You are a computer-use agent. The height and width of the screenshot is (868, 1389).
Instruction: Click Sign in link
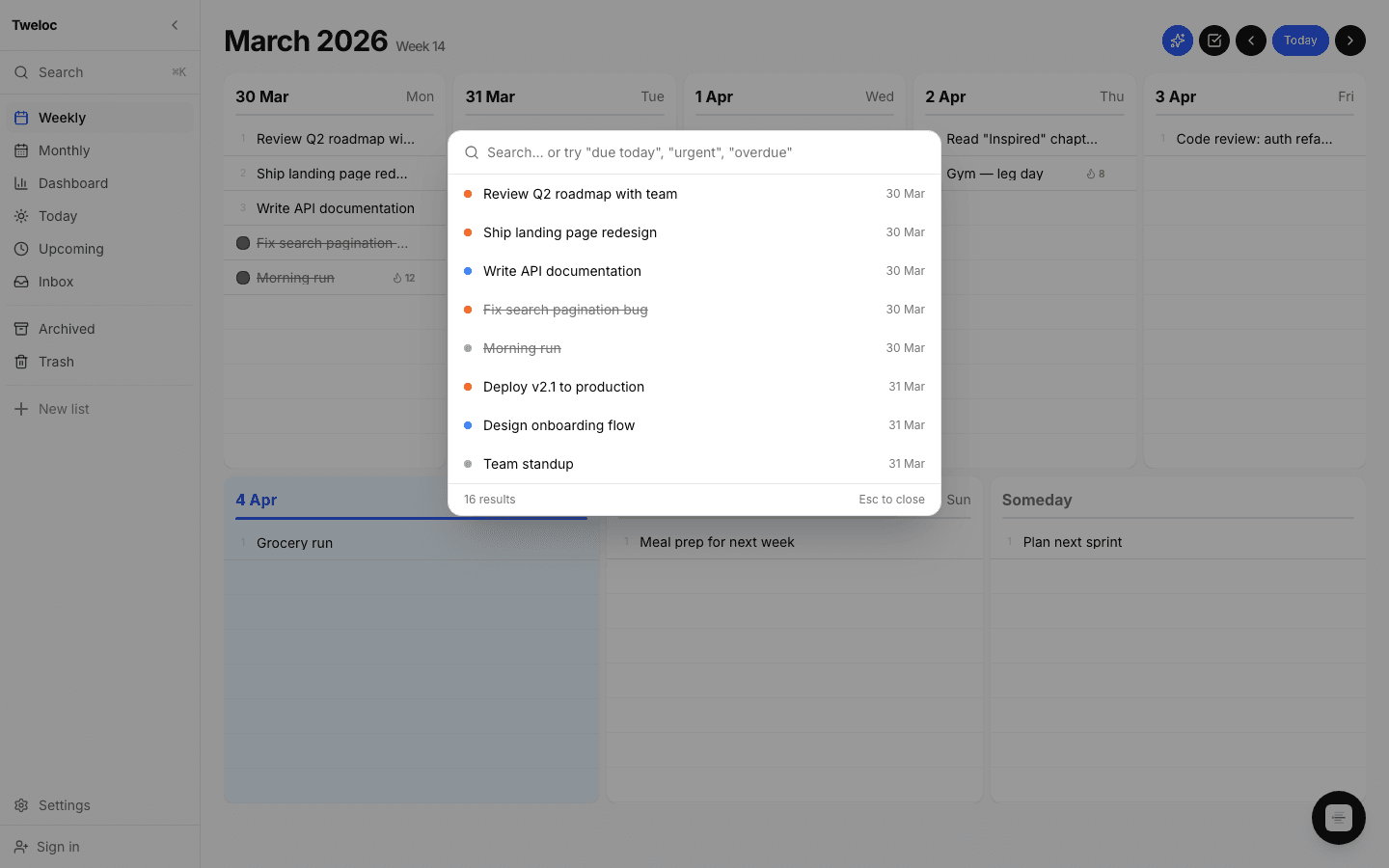(x=58, y=847)
